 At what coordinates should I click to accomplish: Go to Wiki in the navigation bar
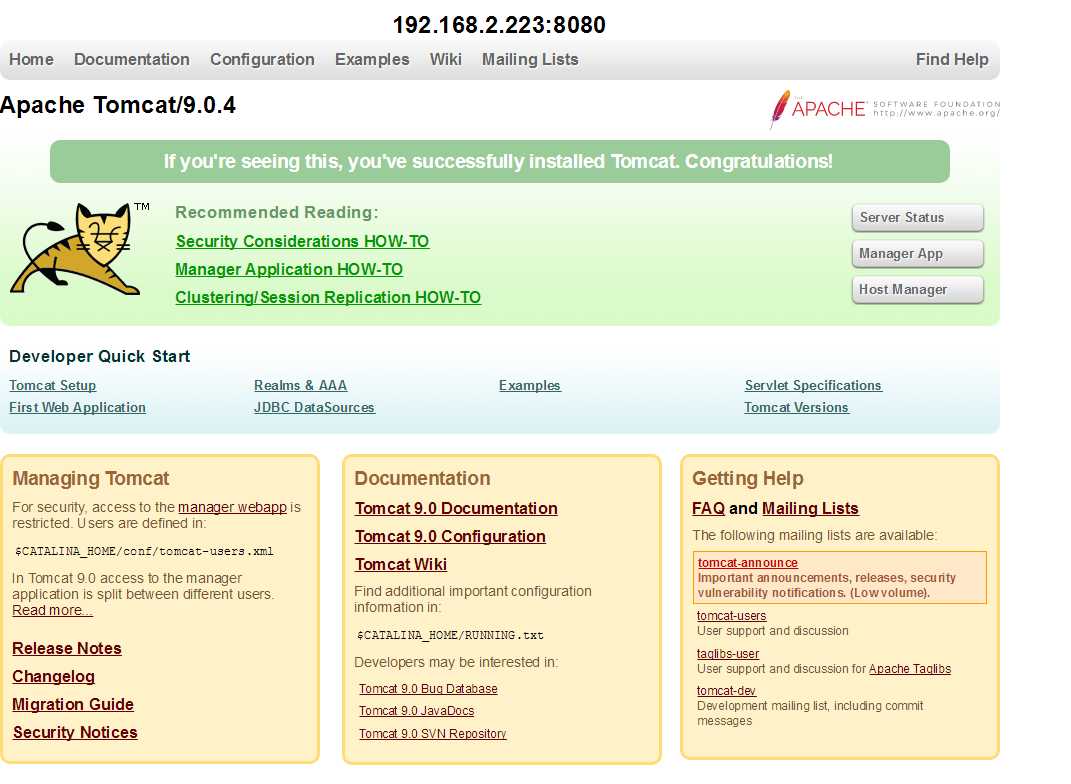446,59
